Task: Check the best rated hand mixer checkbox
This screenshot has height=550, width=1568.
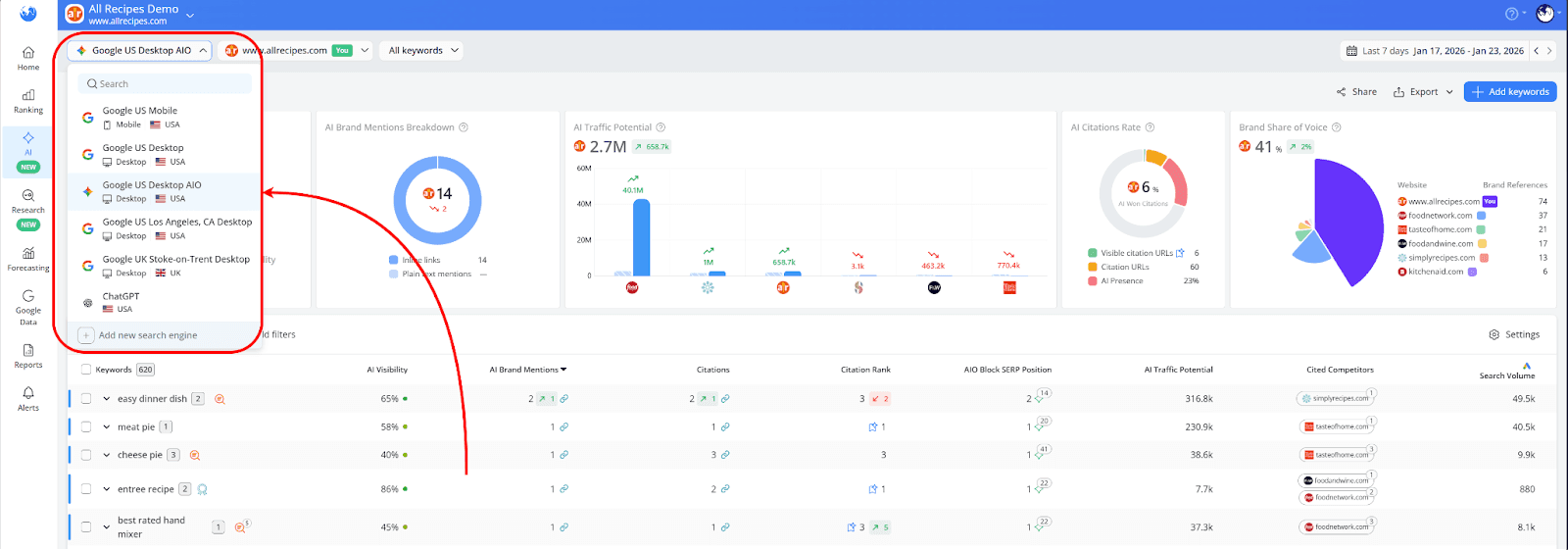Action: [x=86, y=526]
